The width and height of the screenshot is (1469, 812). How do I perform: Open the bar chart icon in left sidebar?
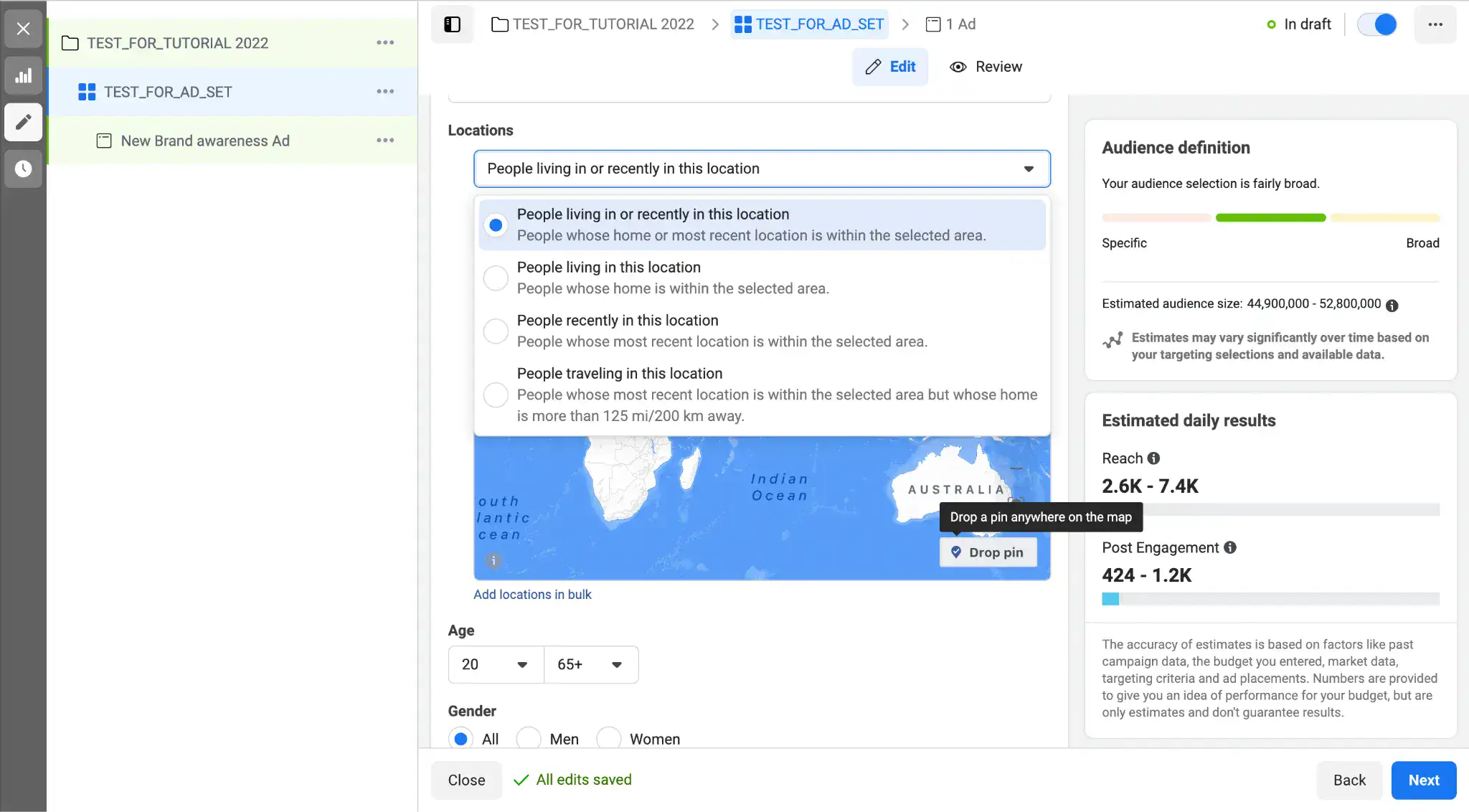click(x=23, y=76)
